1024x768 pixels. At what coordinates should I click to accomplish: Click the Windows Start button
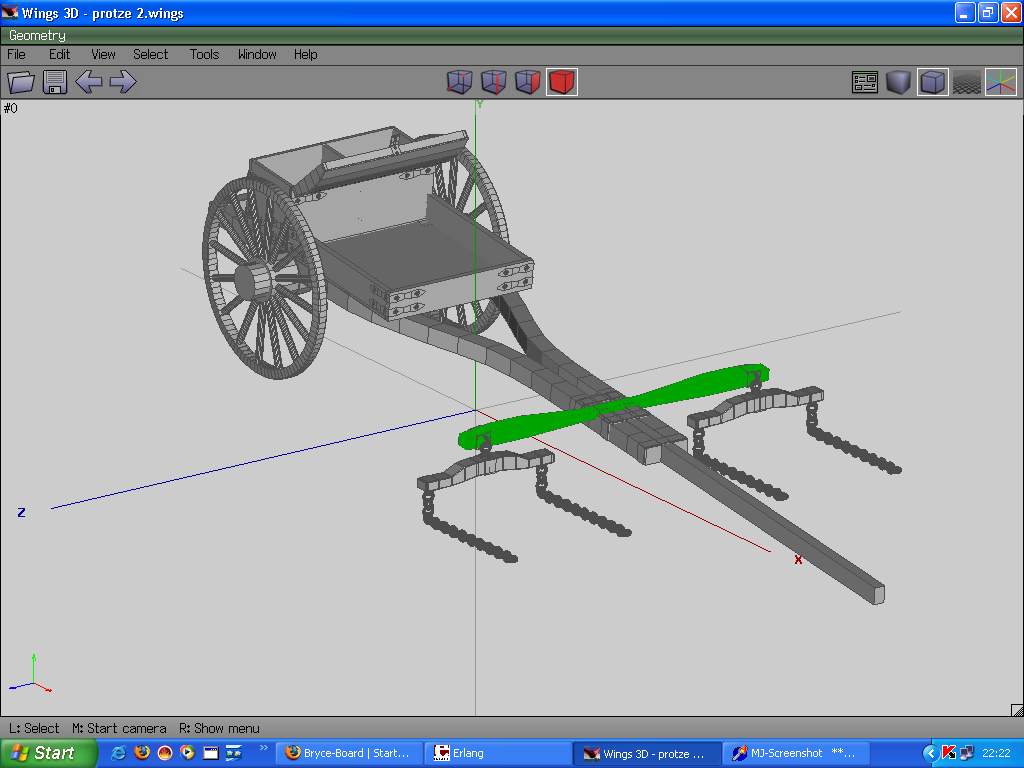pos(47,753)
